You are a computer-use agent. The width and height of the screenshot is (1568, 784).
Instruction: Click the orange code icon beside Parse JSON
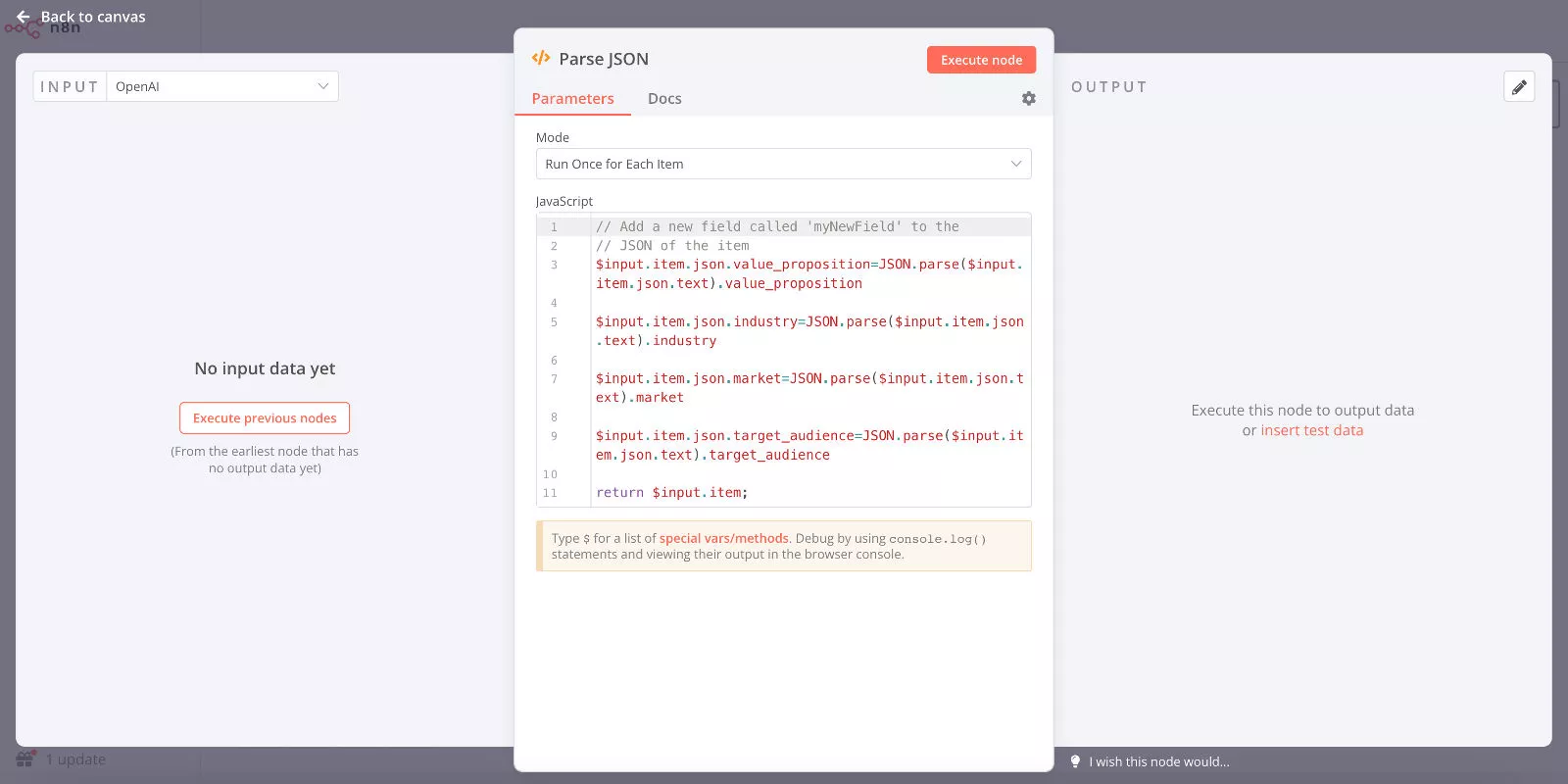pos(541,59)
